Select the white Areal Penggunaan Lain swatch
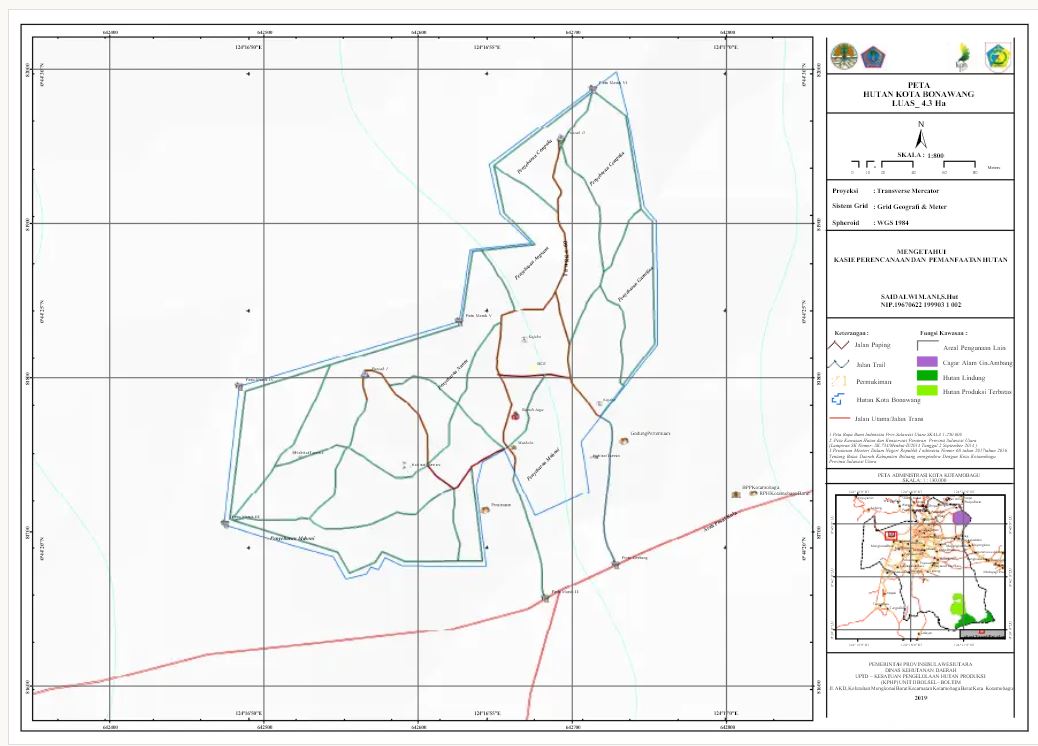Screen dimensions: 1038x746 pyautogui.click(x=927, y=345)
